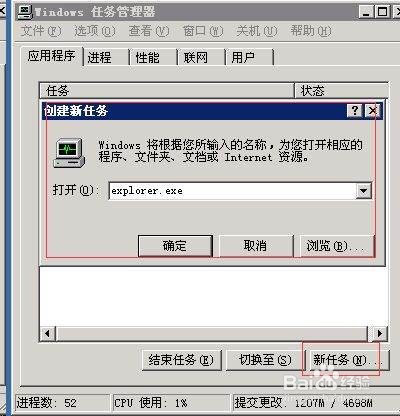This screenshot has height=416, width=400.
Task: Click the horizontal scrollbar track
Action: tap(211, 333)
